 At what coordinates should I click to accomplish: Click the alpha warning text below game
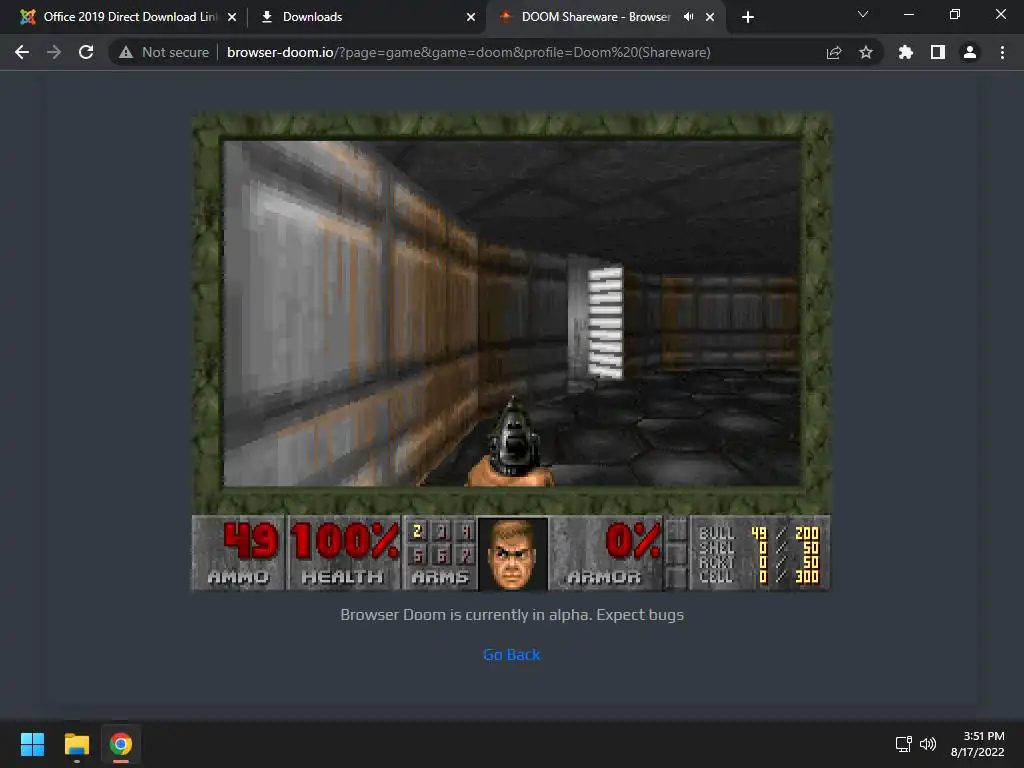pos(511,615)
